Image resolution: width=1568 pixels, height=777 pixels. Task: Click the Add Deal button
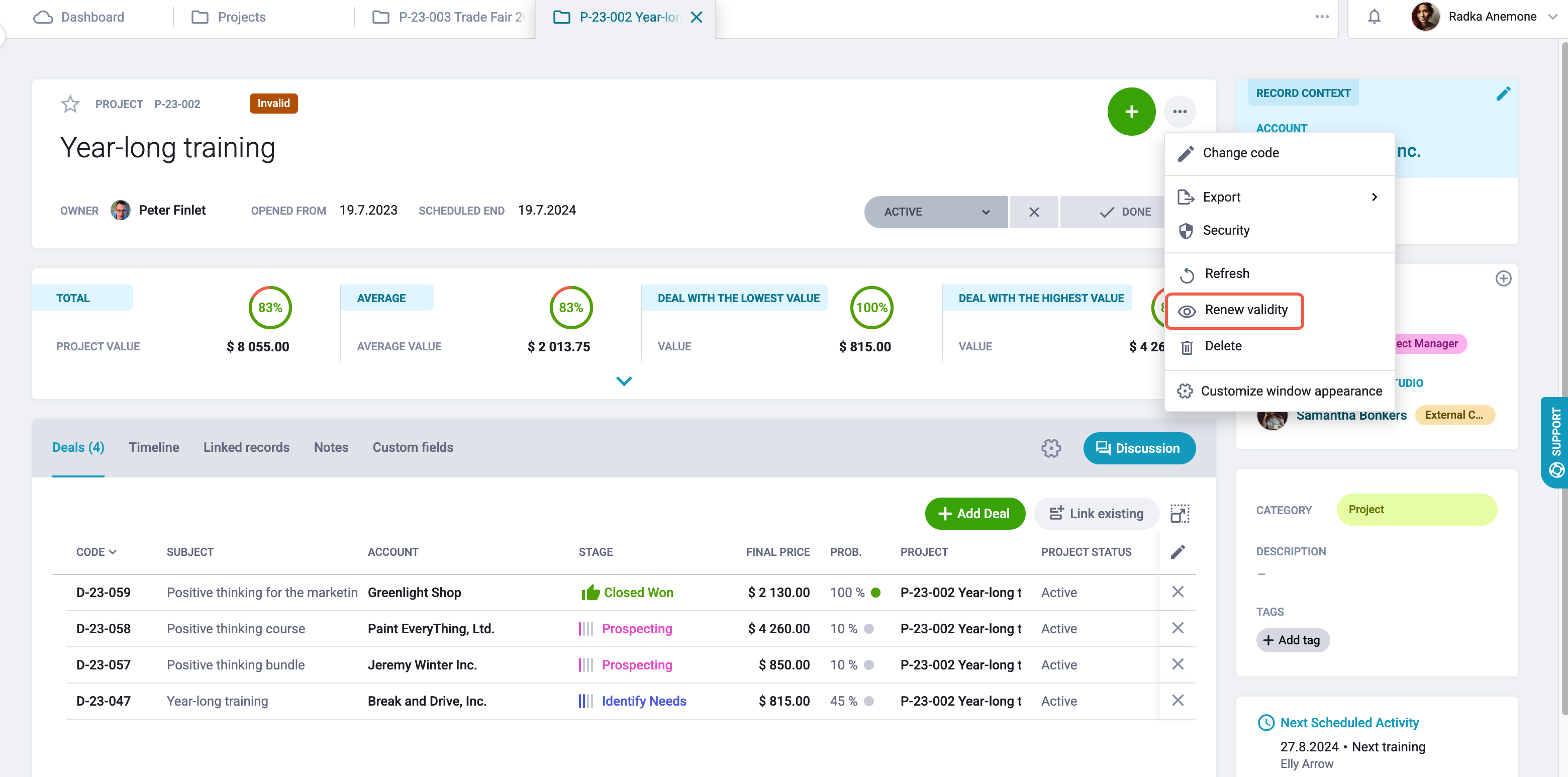coord(974,513)
